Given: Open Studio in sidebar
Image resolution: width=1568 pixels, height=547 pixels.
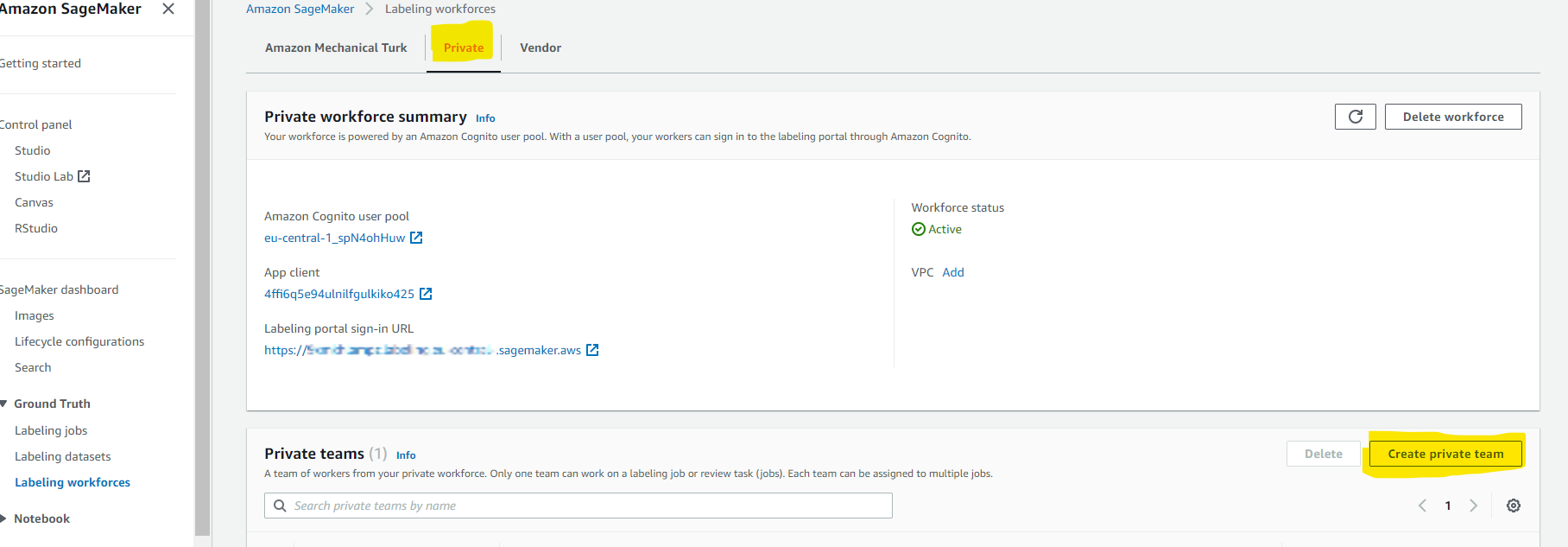Looking at the screenshot, I should pyautogui.click(x=33, y=150).
